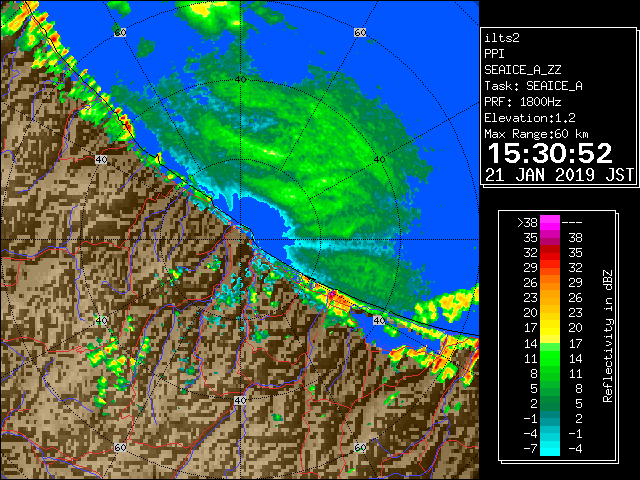
Task: Click the PRF: 1800Hz value
Action: (522, 102)
